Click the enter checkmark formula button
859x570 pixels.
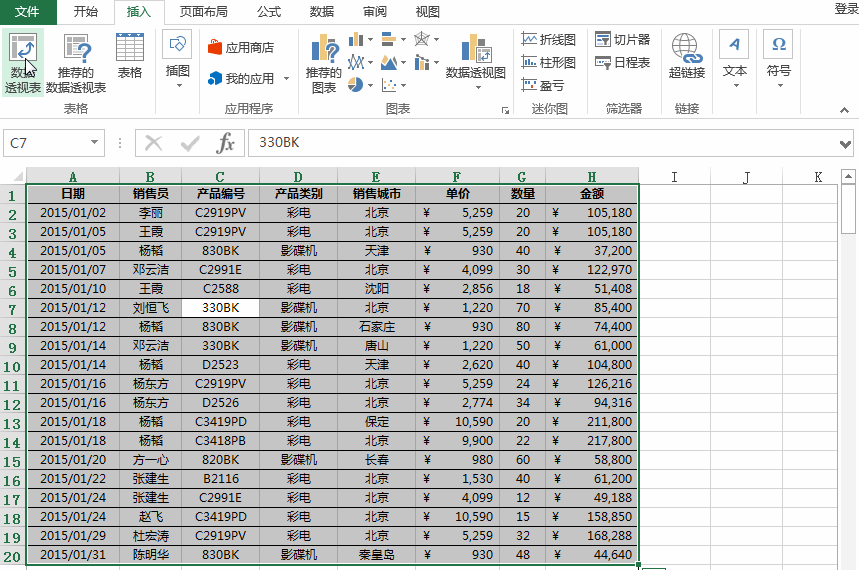click(190, 144)
